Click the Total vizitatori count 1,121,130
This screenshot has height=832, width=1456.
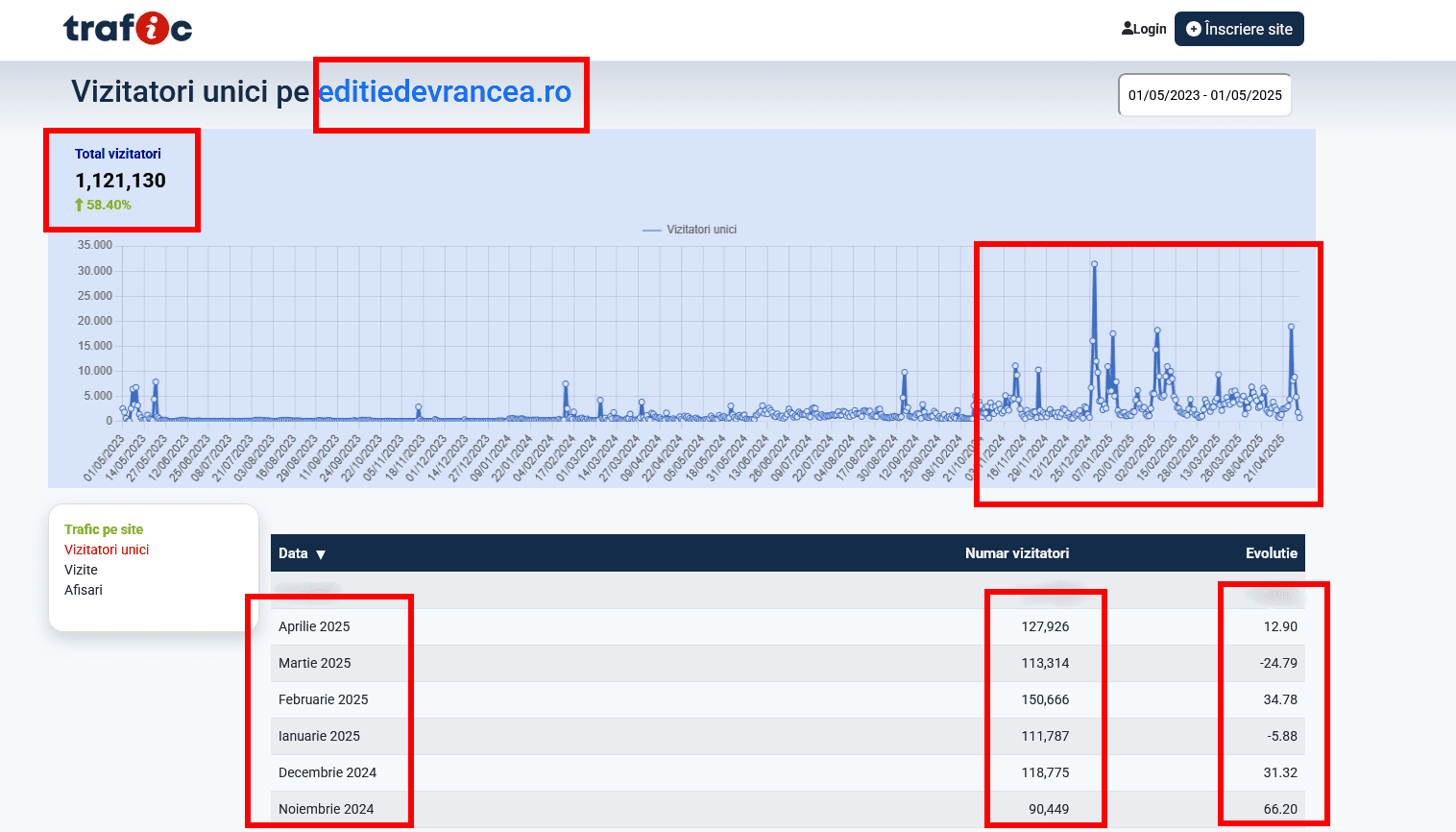(121, 181)
